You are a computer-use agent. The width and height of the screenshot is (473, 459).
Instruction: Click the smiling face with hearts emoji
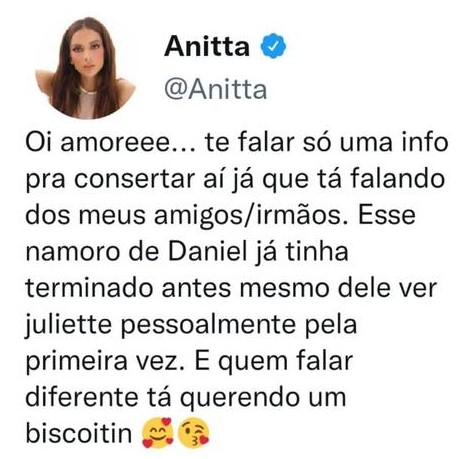[x=158, y=433]
